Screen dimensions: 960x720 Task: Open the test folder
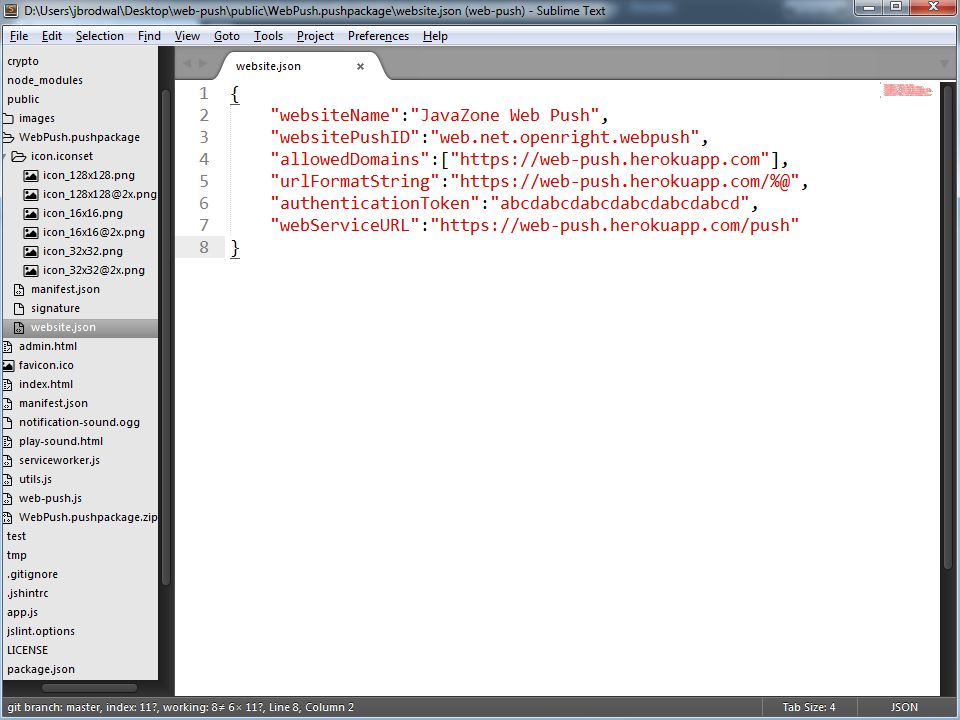17,536
